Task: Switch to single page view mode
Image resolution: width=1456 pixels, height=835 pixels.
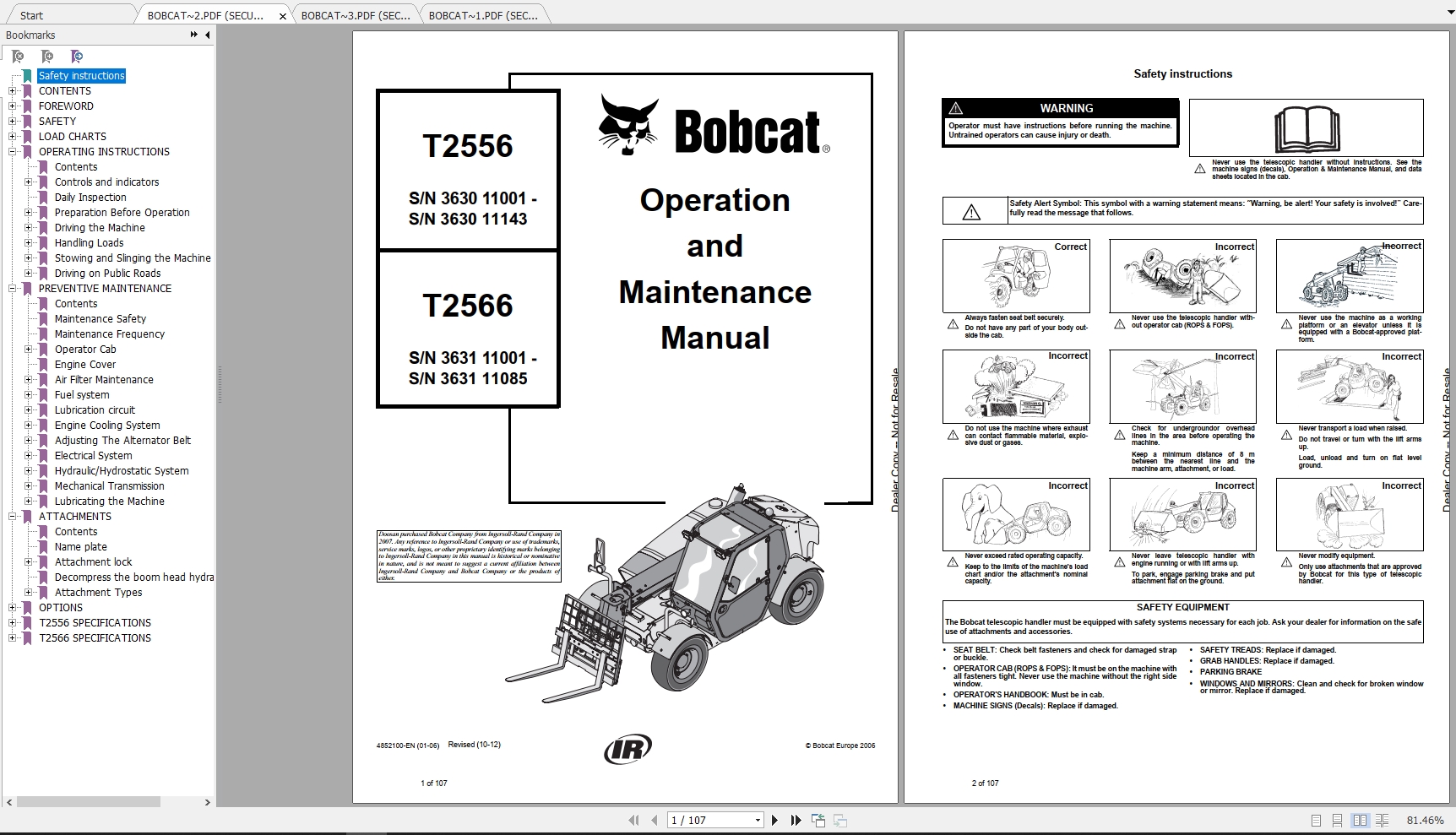Action: 1316,820
